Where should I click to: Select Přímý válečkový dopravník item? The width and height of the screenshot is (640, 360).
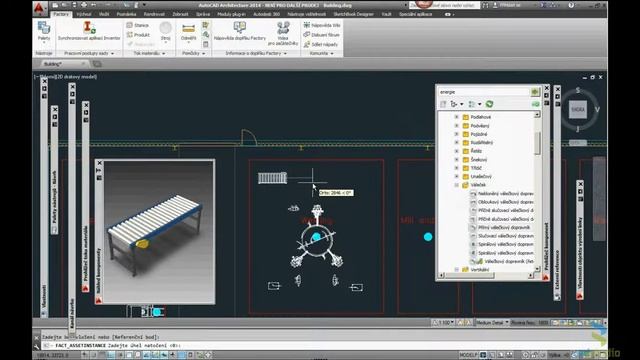(500, 227)
